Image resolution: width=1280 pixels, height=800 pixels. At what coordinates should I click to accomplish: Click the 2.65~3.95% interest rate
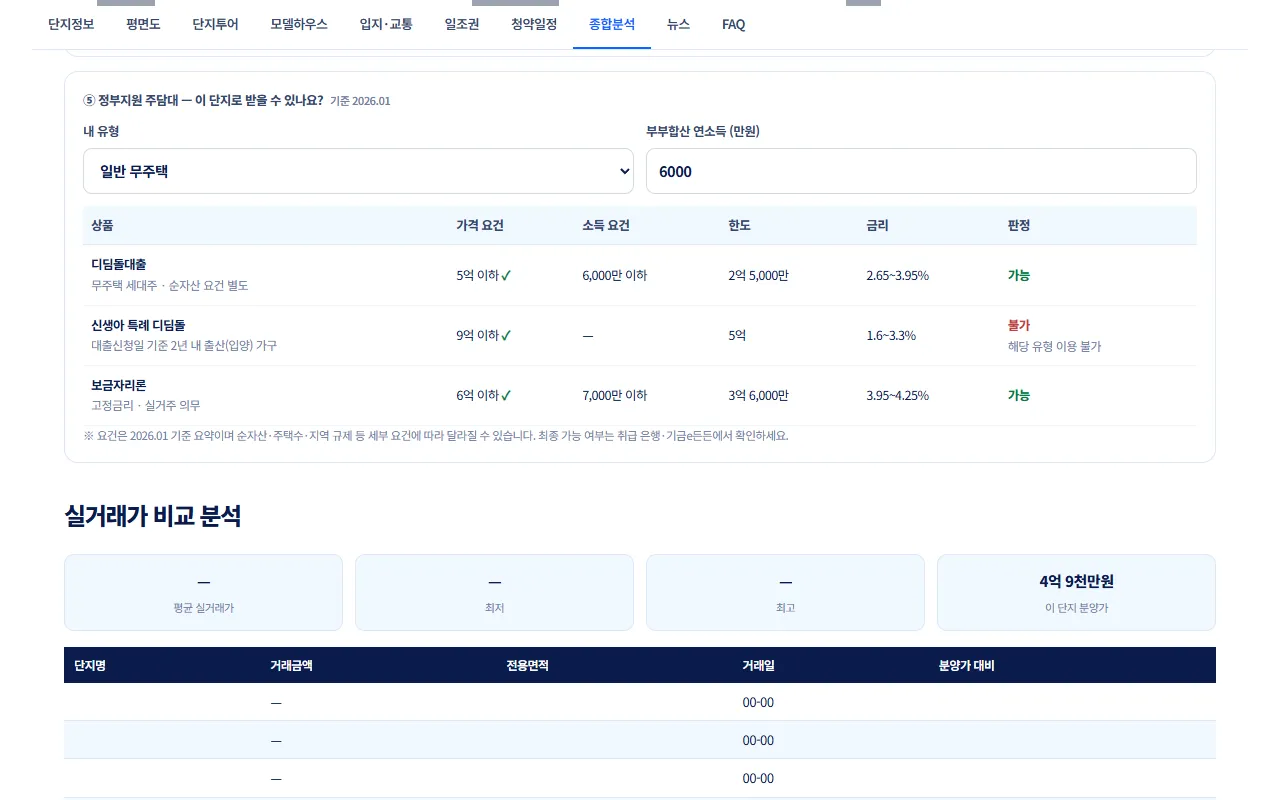[897, 275]
